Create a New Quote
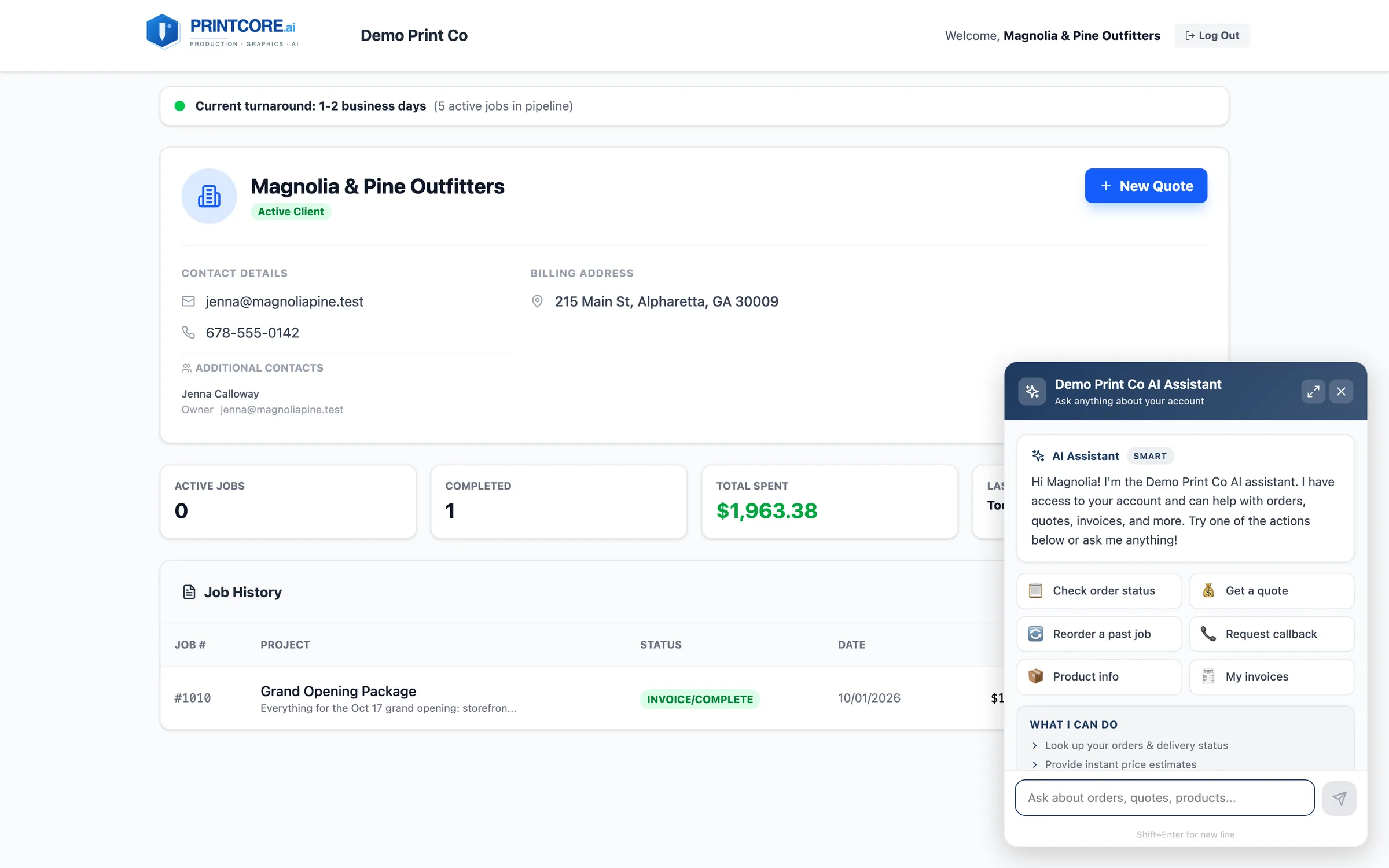 click(1146, 186)
